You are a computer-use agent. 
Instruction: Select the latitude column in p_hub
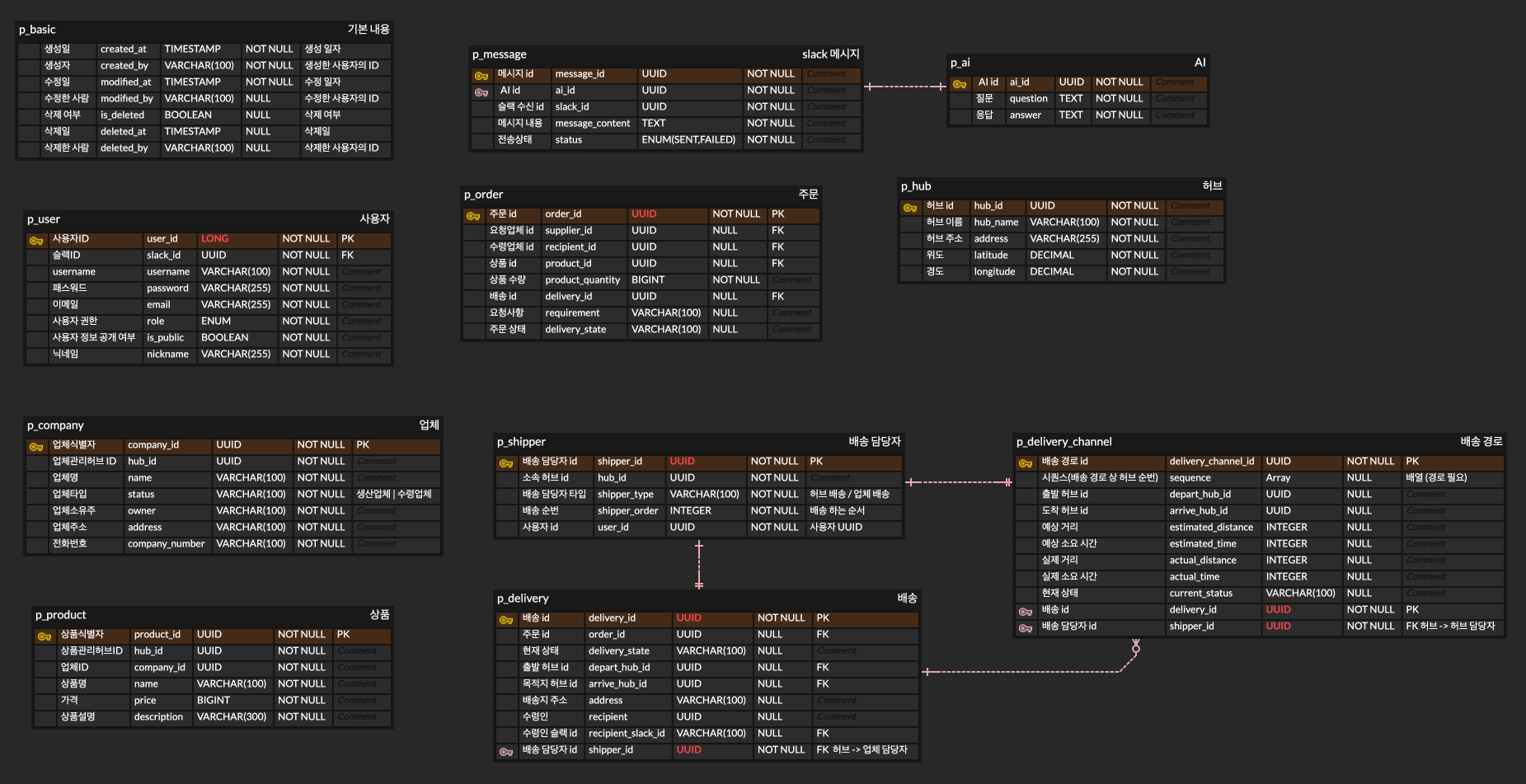pyautogui.click(x=991, y=256)
